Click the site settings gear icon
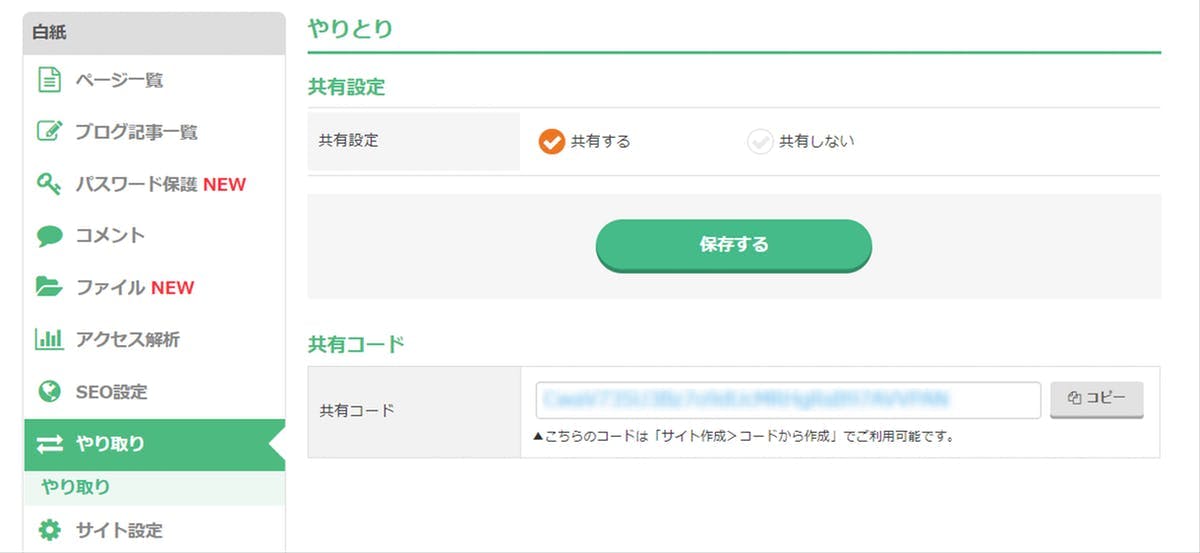The image size is (1200, 553). [49, 530]
